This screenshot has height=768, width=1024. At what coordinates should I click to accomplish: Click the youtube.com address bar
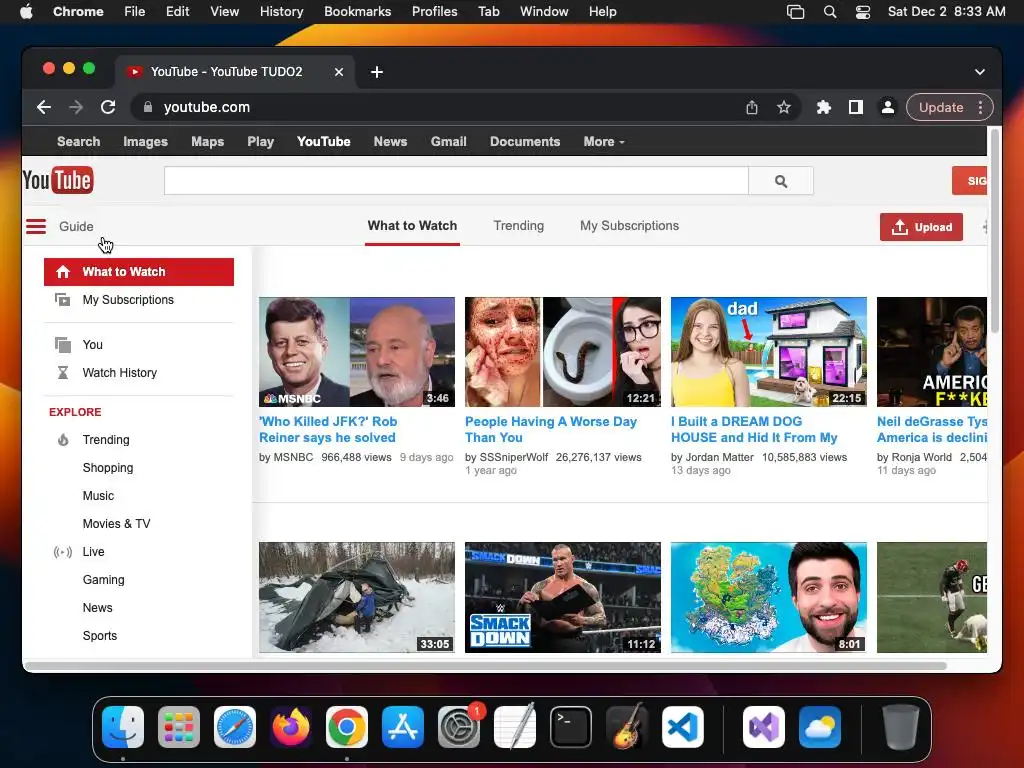(x=431, y=107)
